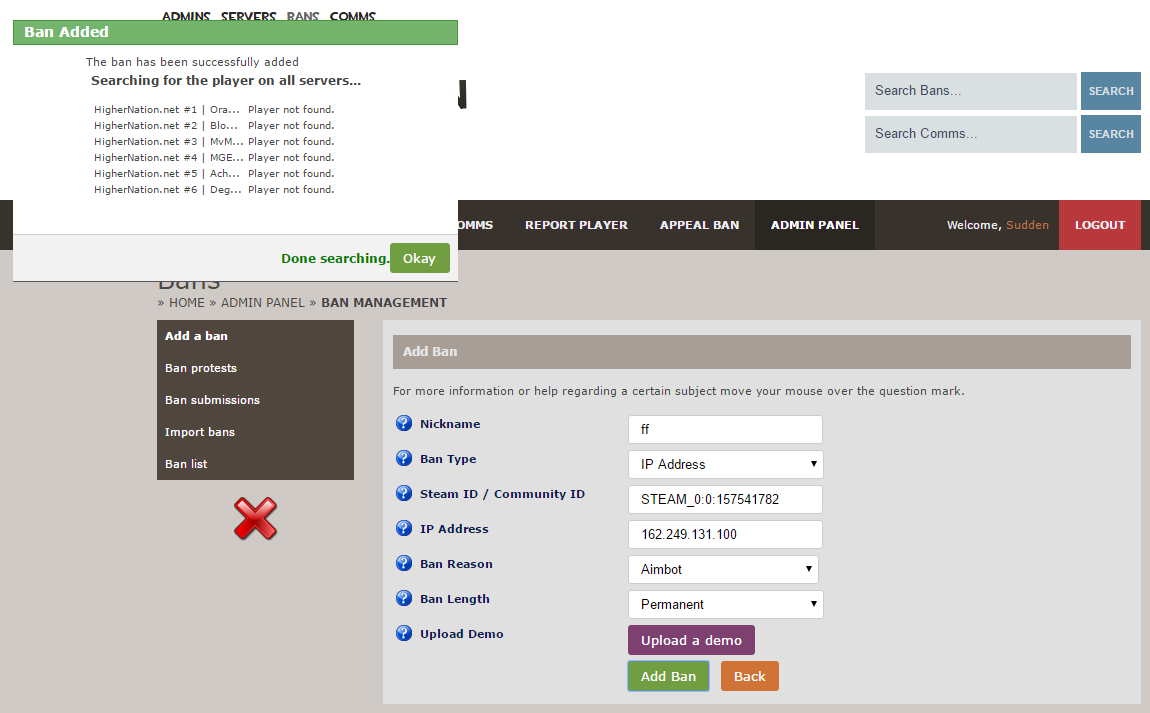Click the HigherNation.net #1 server row
The height and width of the screenshot is (713, 1150).
[214, 110]
